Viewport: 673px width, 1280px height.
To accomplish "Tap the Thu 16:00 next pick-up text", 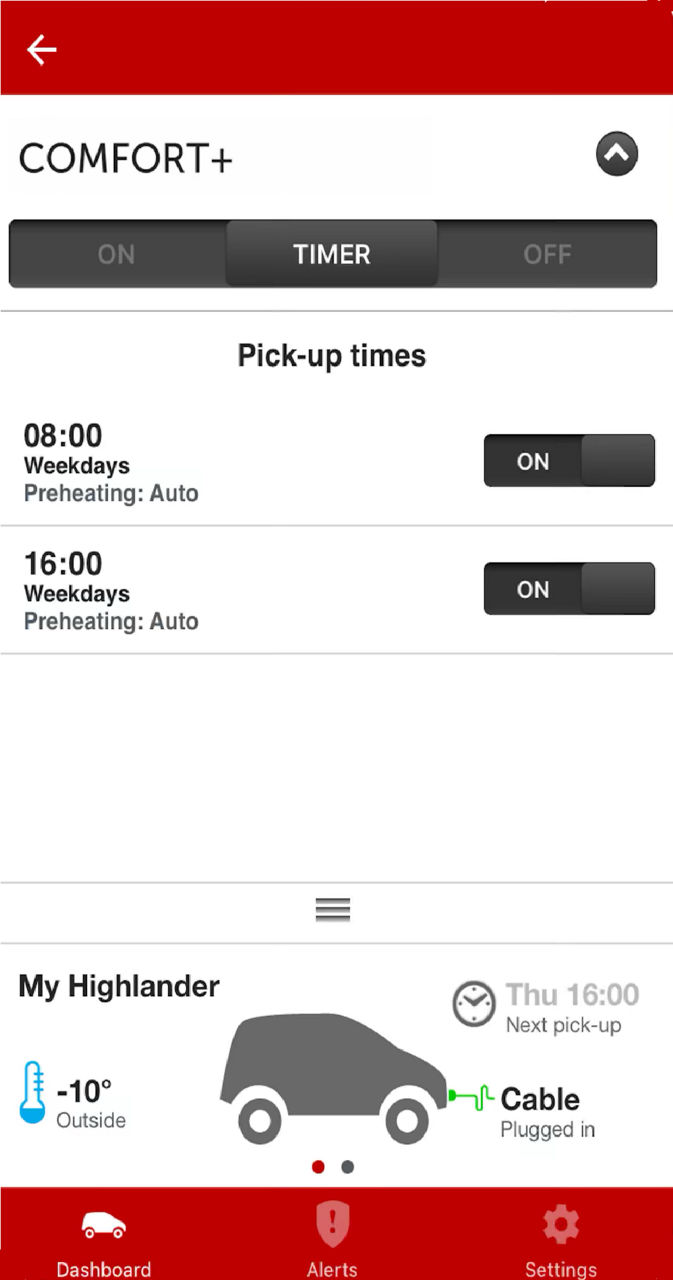I will [572, 995].
